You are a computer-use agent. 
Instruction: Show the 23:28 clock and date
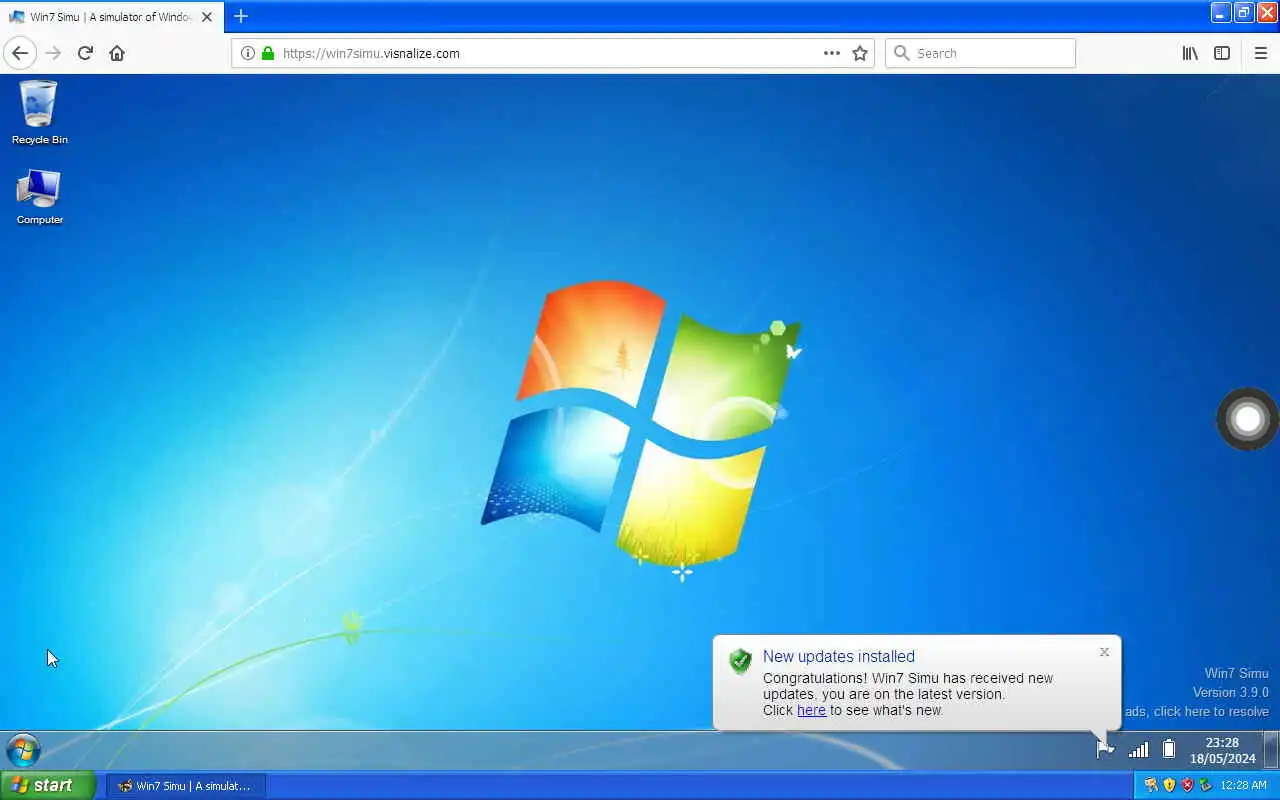pos(1222,750)
